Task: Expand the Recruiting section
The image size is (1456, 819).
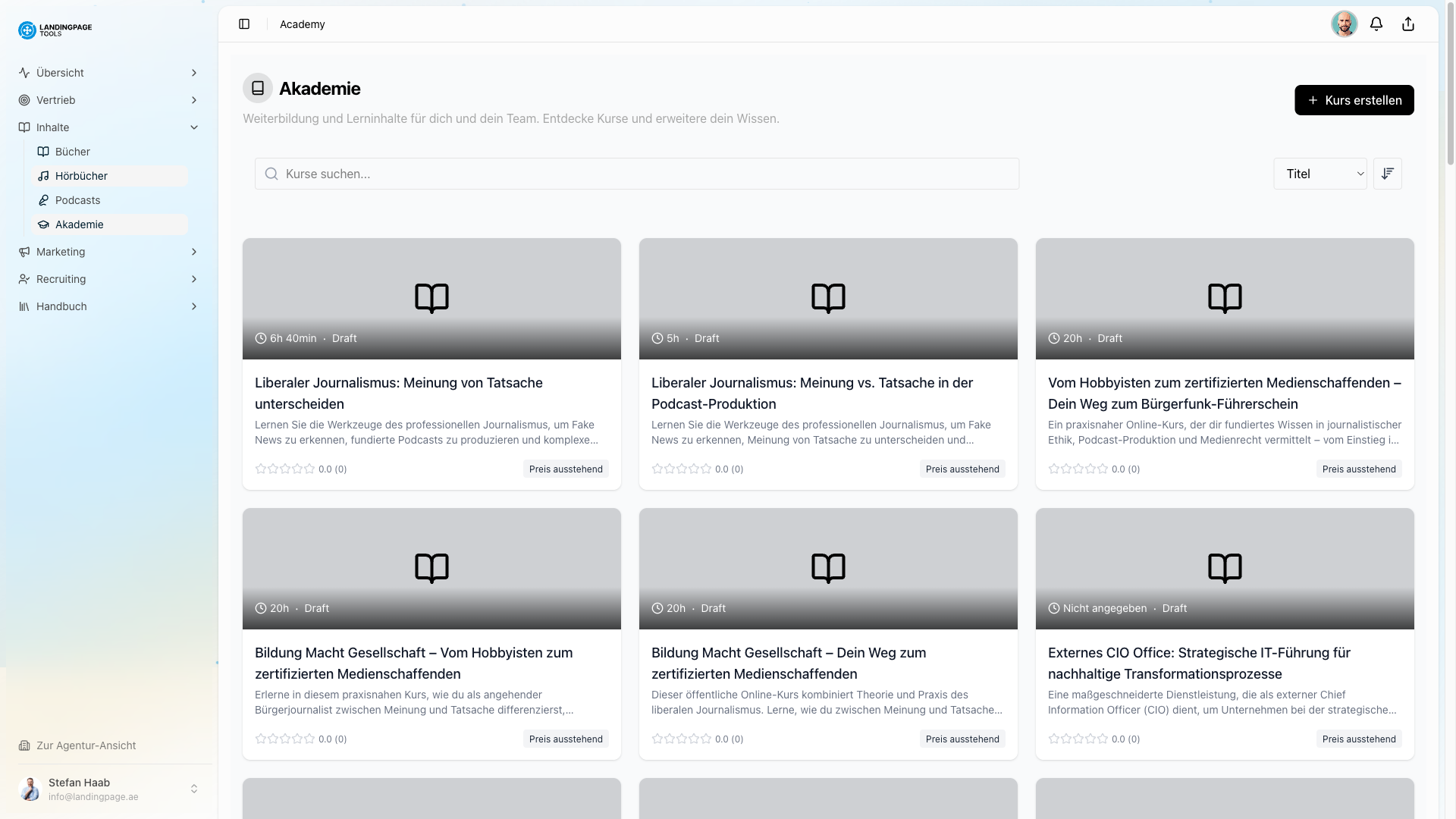Action: 195,279
